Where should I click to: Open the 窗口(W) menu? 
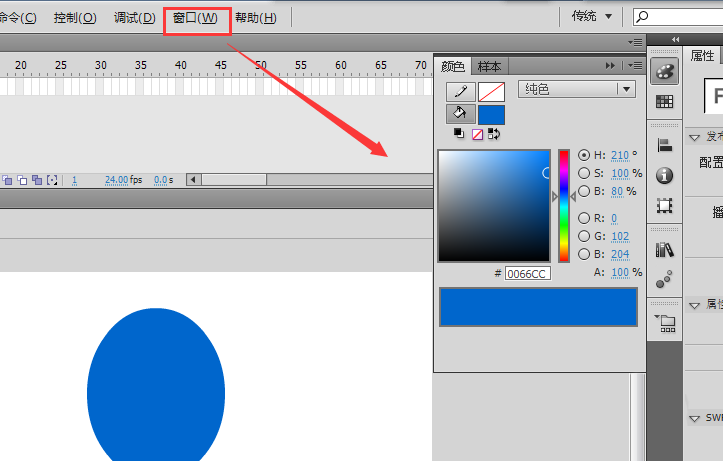[195, 18]
